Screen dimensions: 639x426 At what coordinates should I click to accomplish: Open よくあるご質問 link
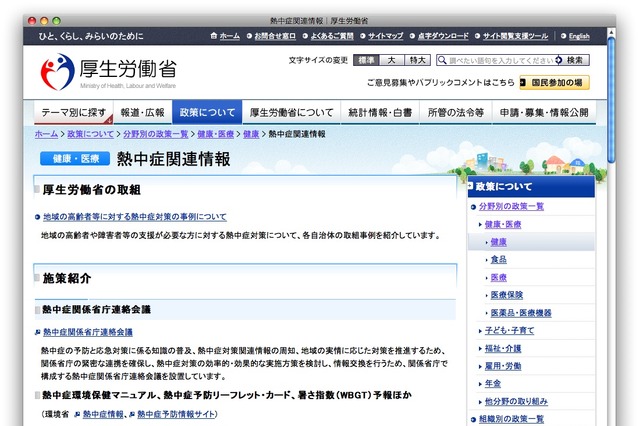click(x=332, y=36)
